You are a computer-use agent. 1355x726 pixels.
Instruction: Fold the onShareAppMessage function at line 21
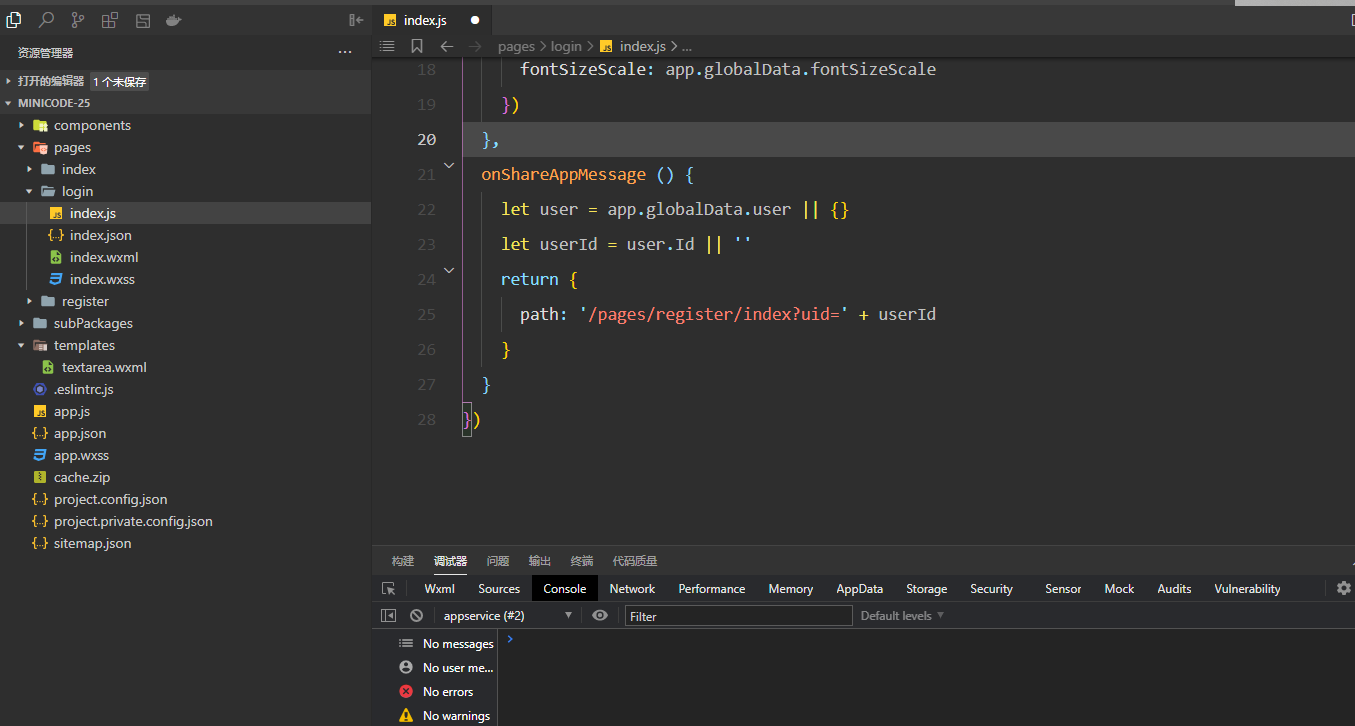(449, 165)
